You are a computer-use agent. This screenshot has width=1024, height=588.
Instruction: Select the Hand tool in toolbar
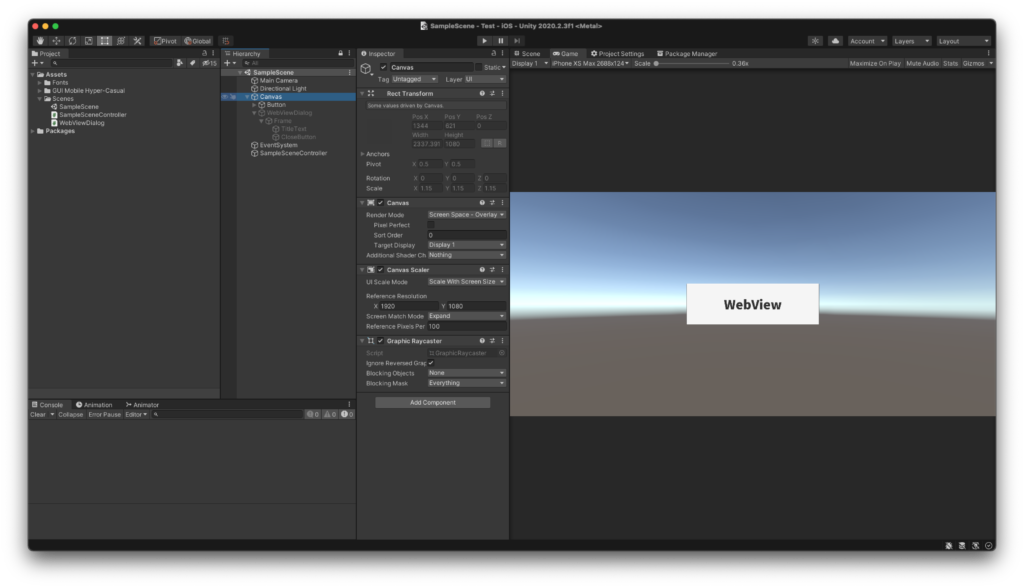click(40, 41)
